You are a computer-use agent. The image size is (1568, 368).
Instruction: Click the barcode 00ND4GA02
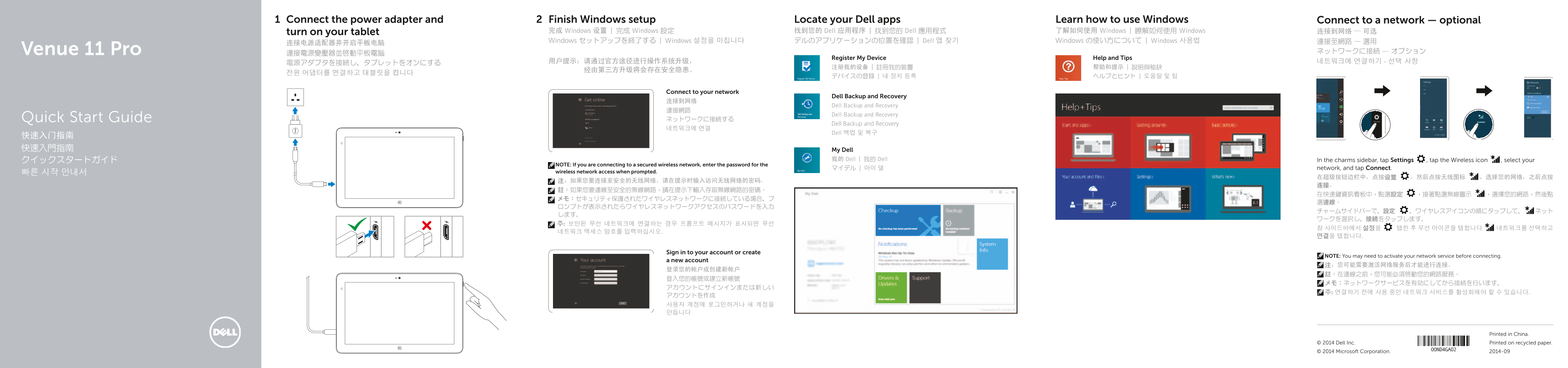coord(1443,344)
